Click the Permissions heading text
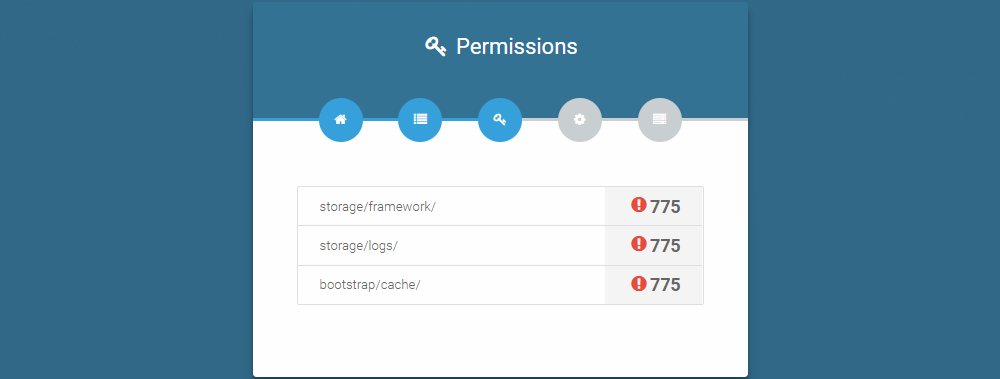The width and height of the screenshot is (1000, 379). click(517, 47)
